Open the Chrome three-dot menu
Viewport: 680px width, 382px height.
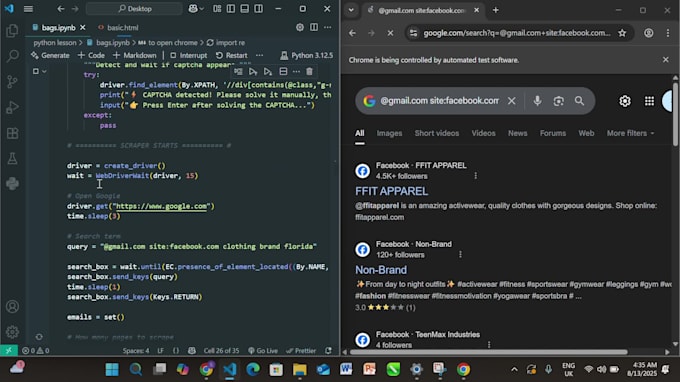click(x=667, y=33)
